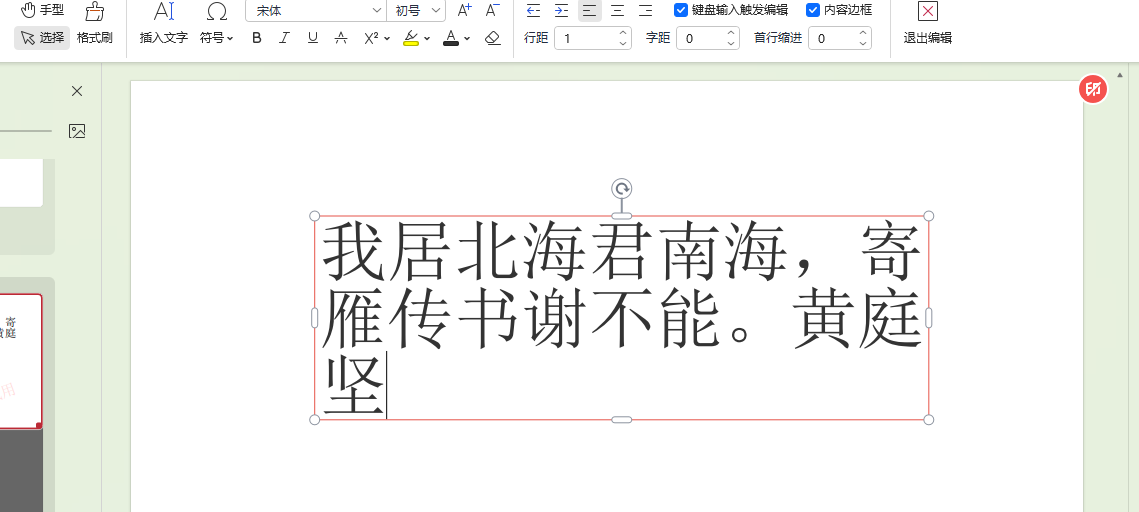Underline the selected text
This screenshot has width=1139, height=512.
coord(313,38)
